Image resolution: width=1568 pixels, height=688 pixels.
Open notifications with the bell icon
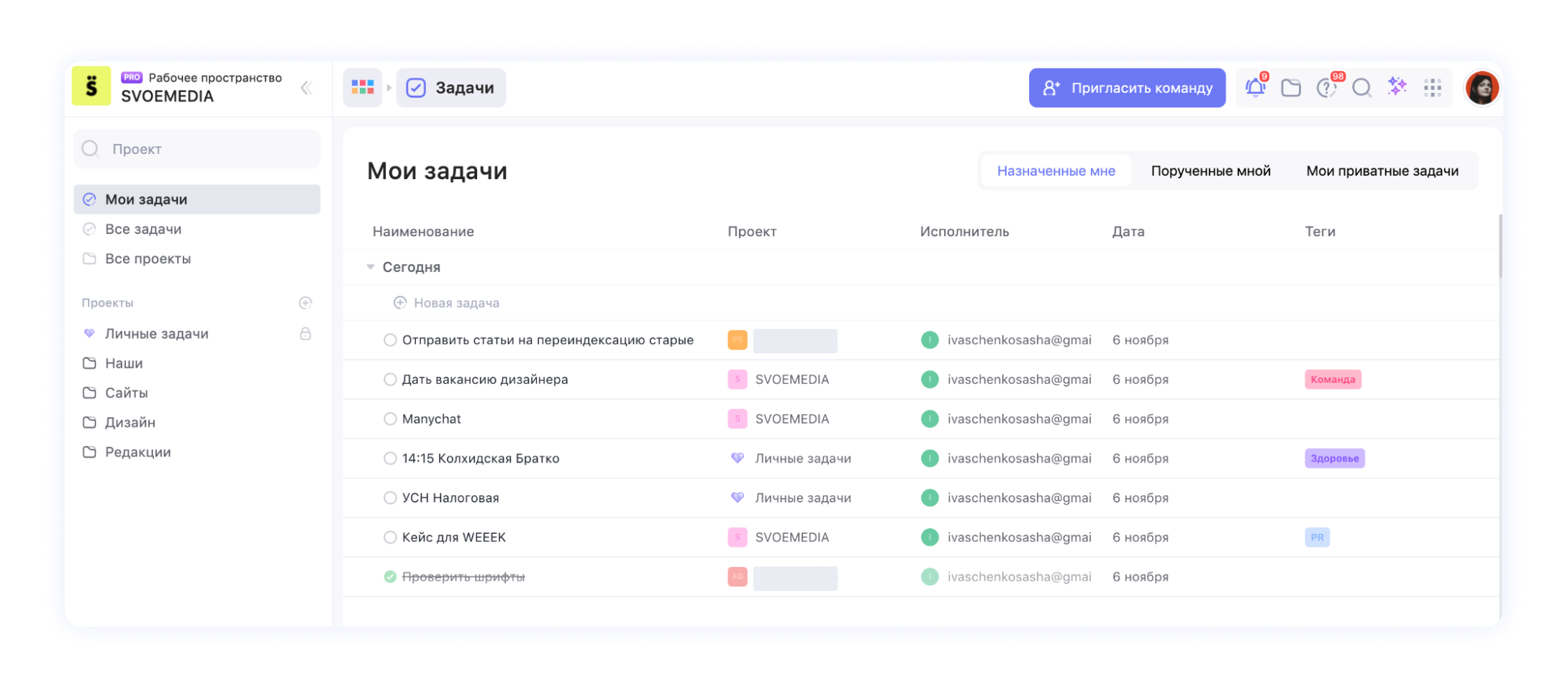coord(1255,87)
